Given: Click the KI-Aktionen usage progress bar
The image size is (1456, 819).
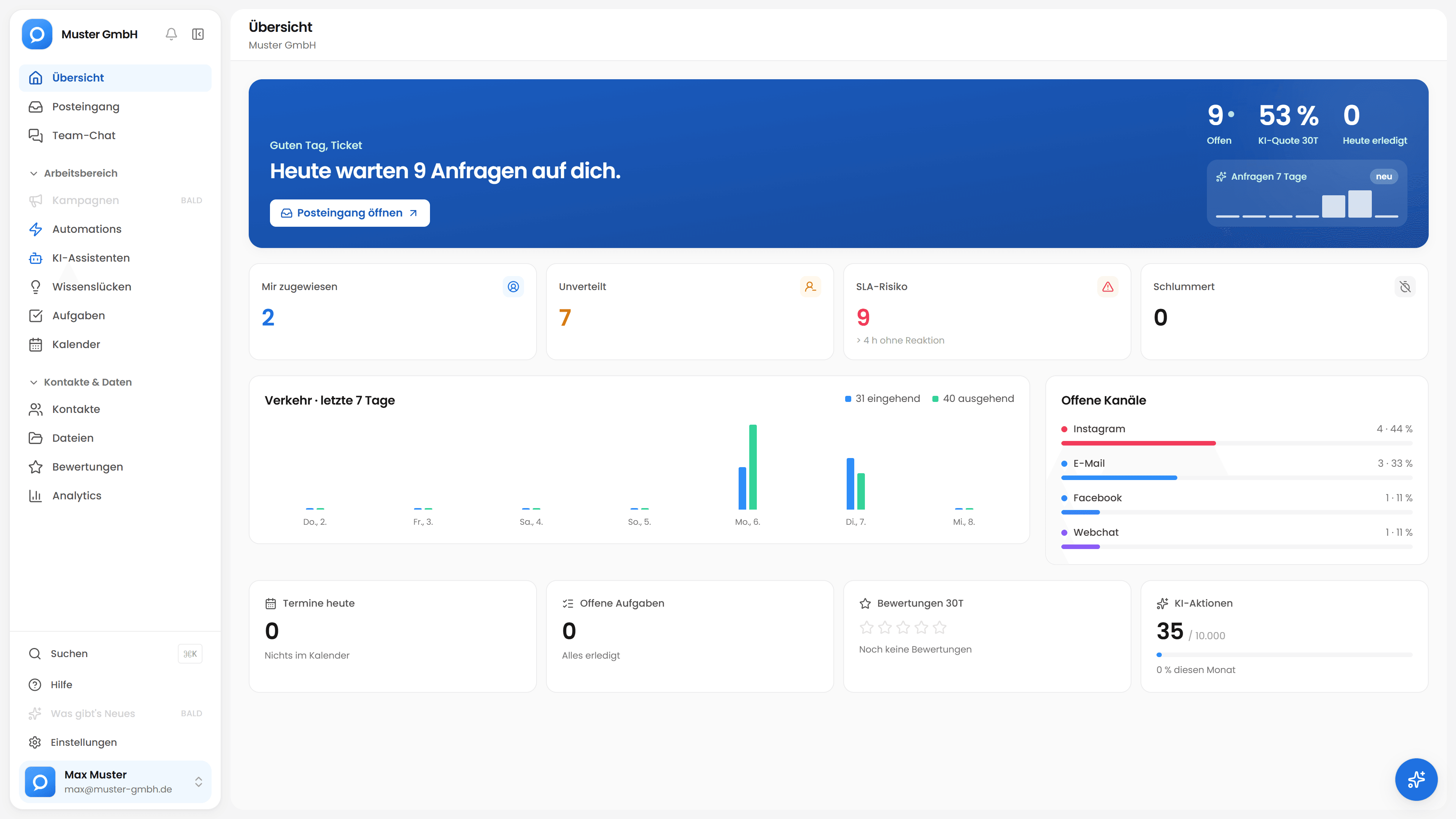Looking at the screenshot, I should [x=1284, y=654].
